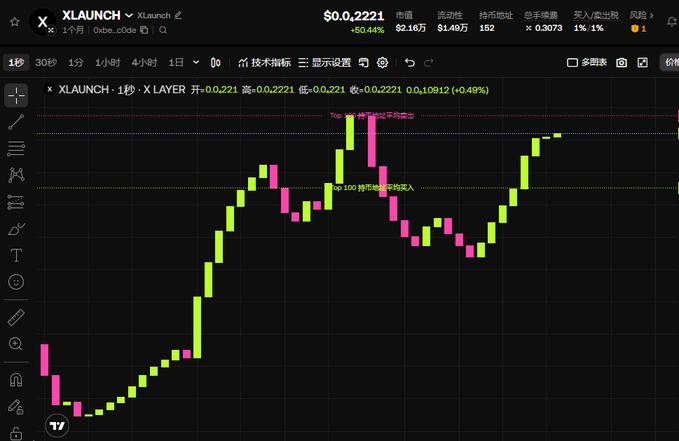The width and height of the screenshot is (679, 441).
Task: Select the Text annotation tool
Action: (16, 255)
